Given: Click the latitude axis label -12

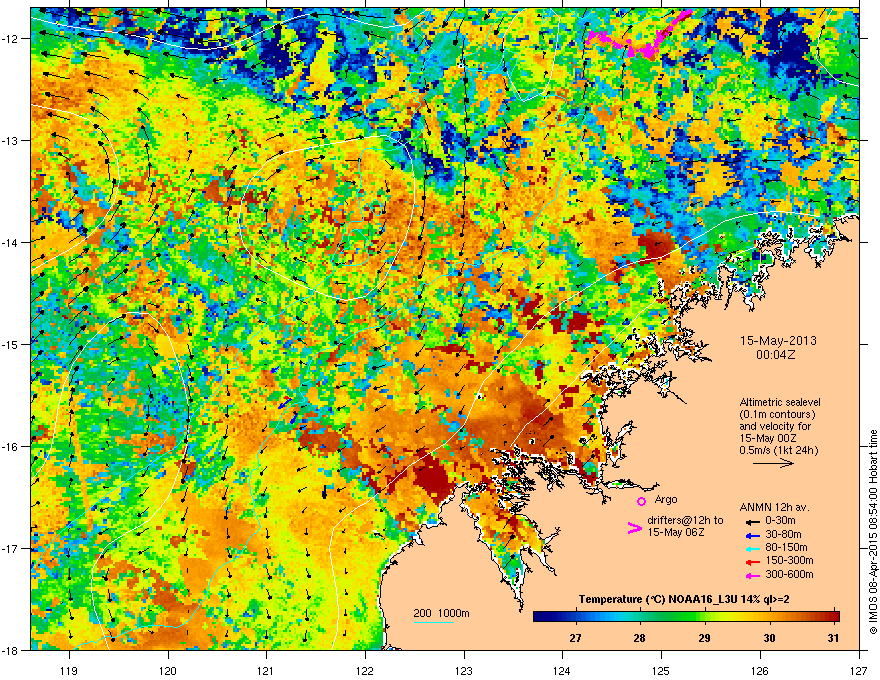Looking at the screenshot, I should (x=10, y=38).
